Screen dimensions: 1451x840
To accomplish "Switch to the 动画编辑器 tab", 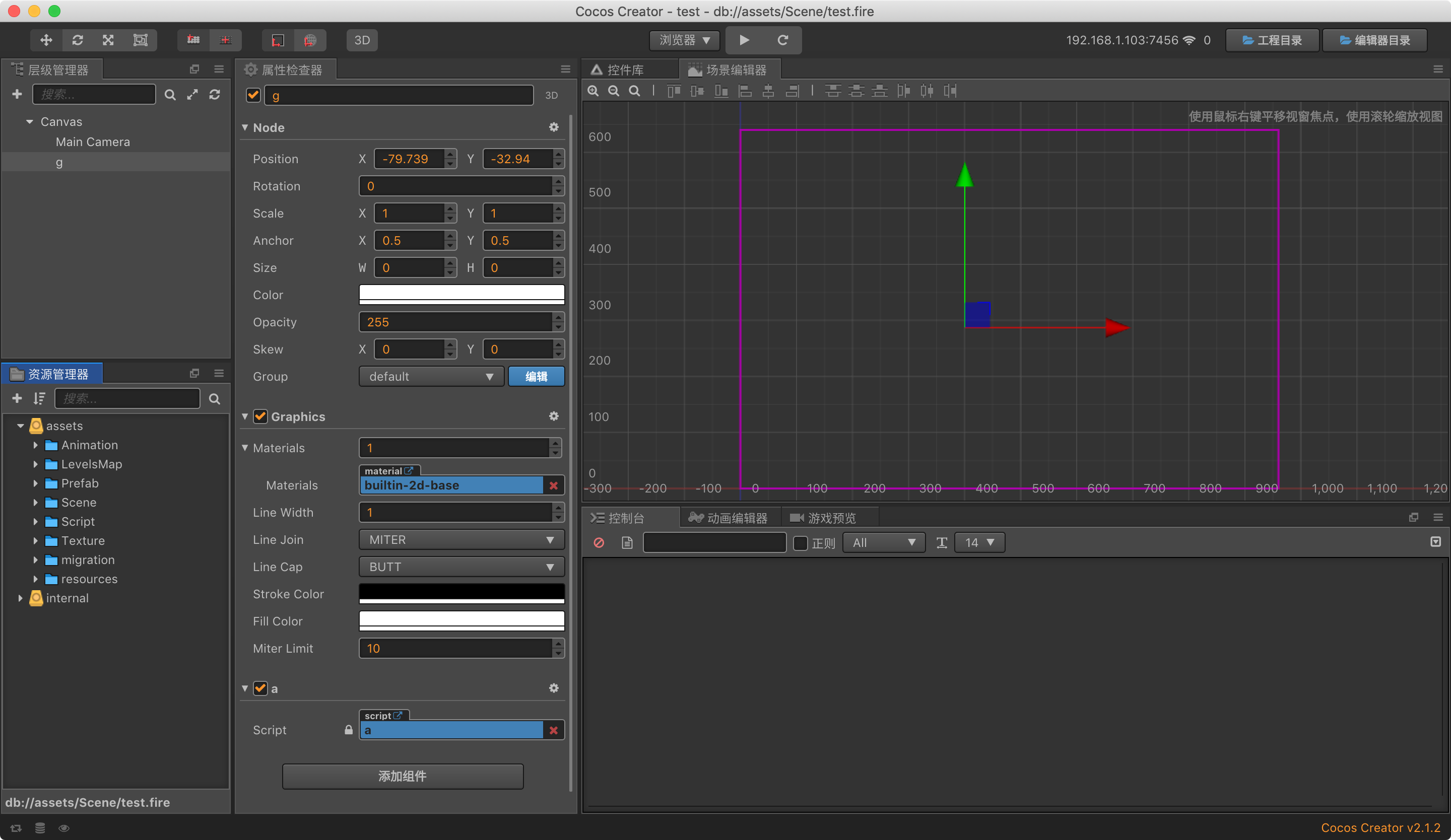I will point(730,518).
